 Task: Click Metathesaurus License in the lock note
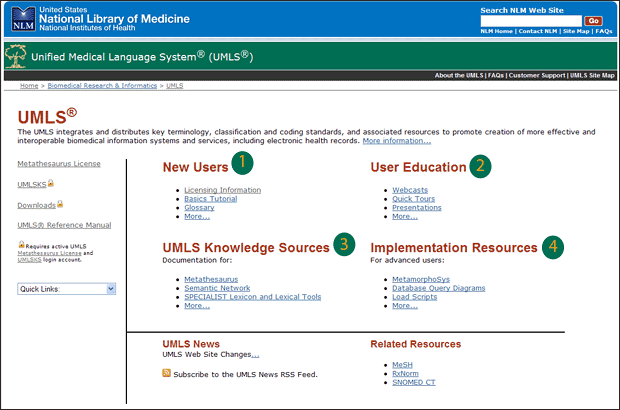(x=49, y=253)
